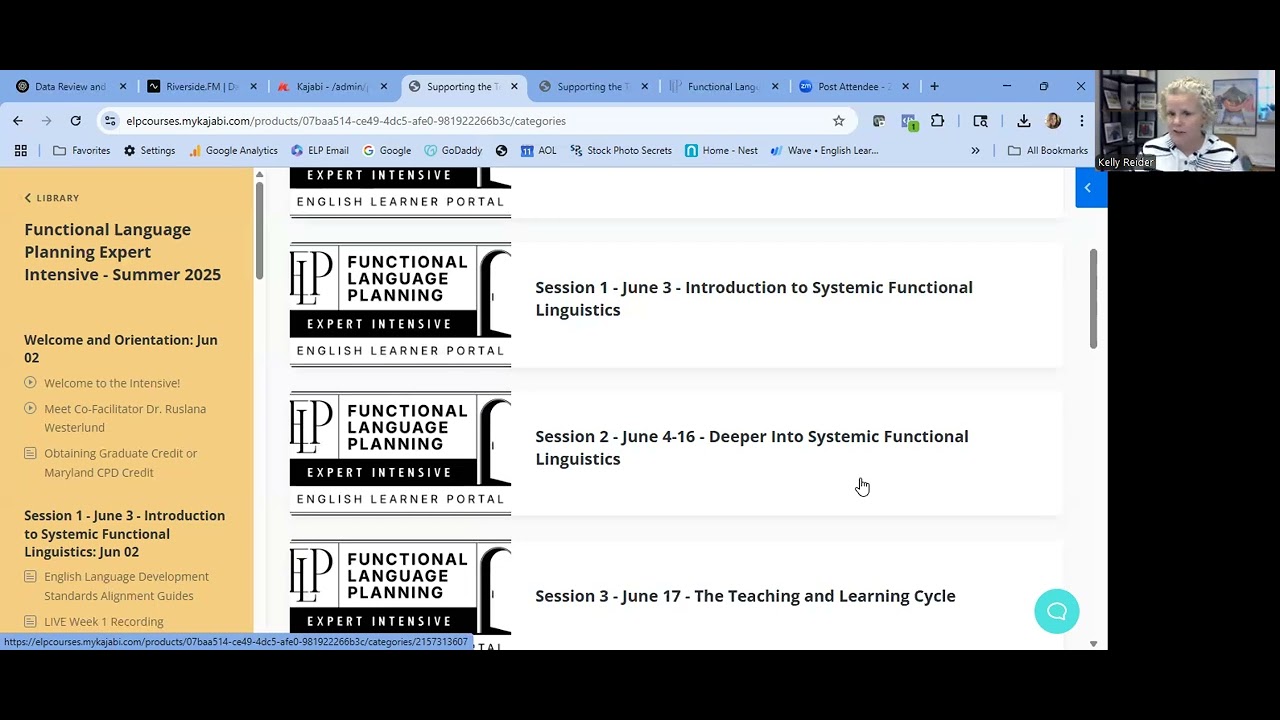1280x720 pixels.
Task: Open the GoDaddy bookmark
Action: (452, 151)
